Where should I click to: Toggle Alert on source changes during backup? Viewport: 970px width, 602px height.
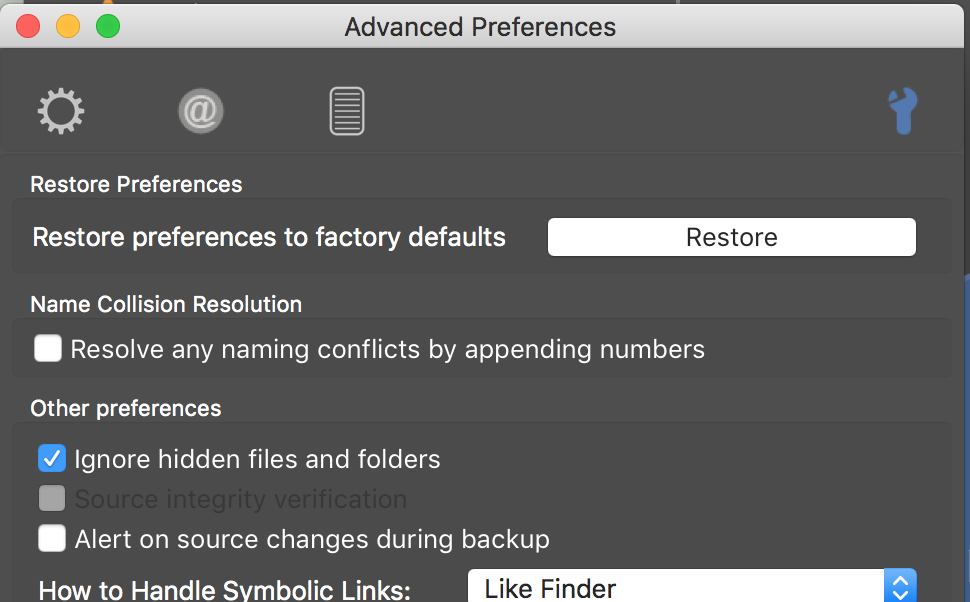52,539
